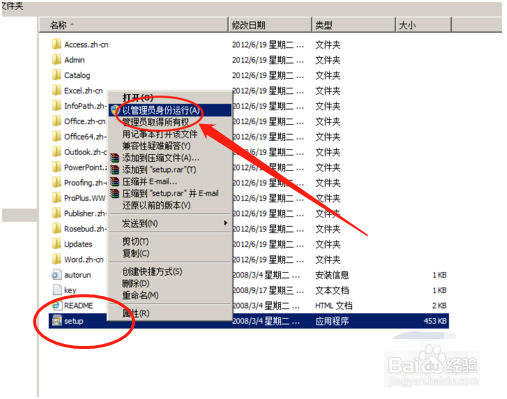The height and width of the screenshot is (399, 507).
Task: Click the Access.zh-cn folder icon
Action: tap(57, 44)
